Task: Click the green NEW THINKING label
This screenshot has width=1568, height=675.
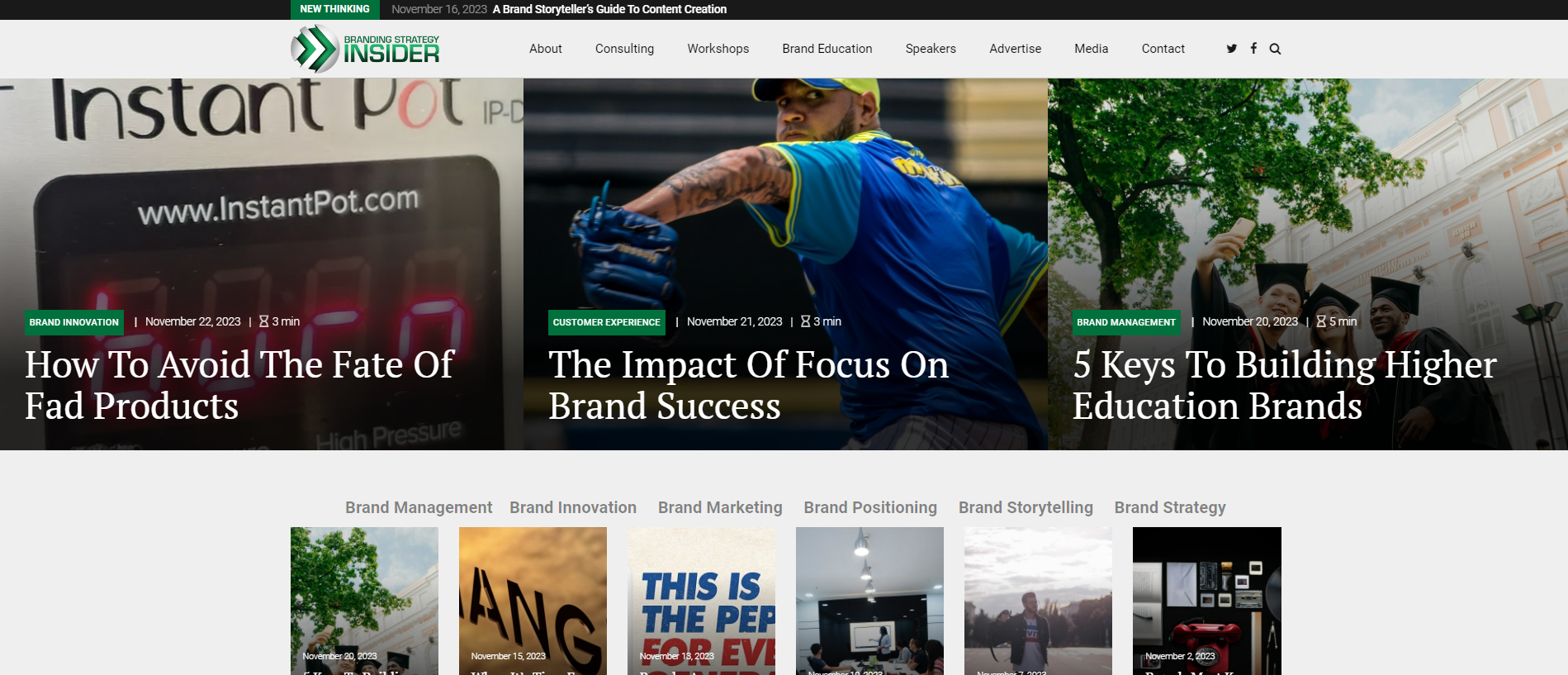Action: (334, 9)
